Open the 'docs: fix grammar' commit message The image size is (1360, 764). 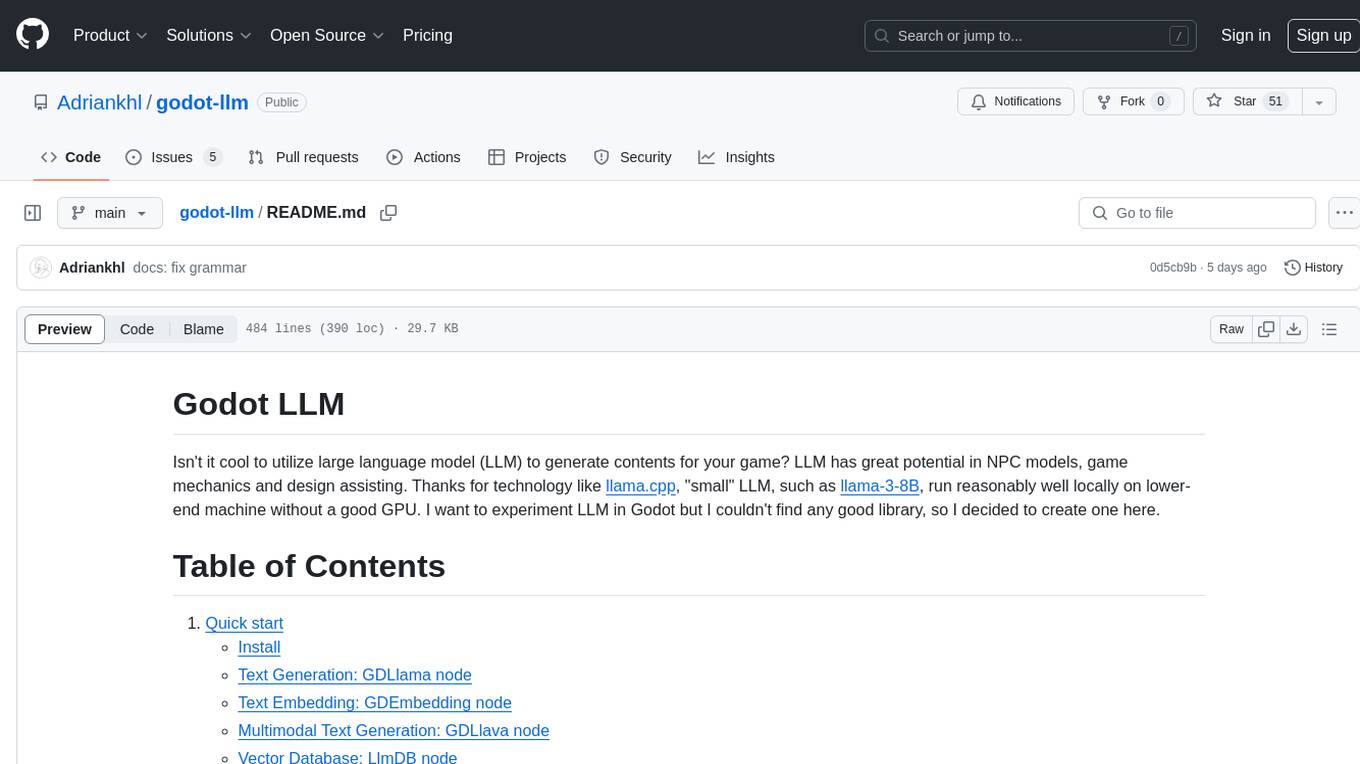click(x=190, y=268)
